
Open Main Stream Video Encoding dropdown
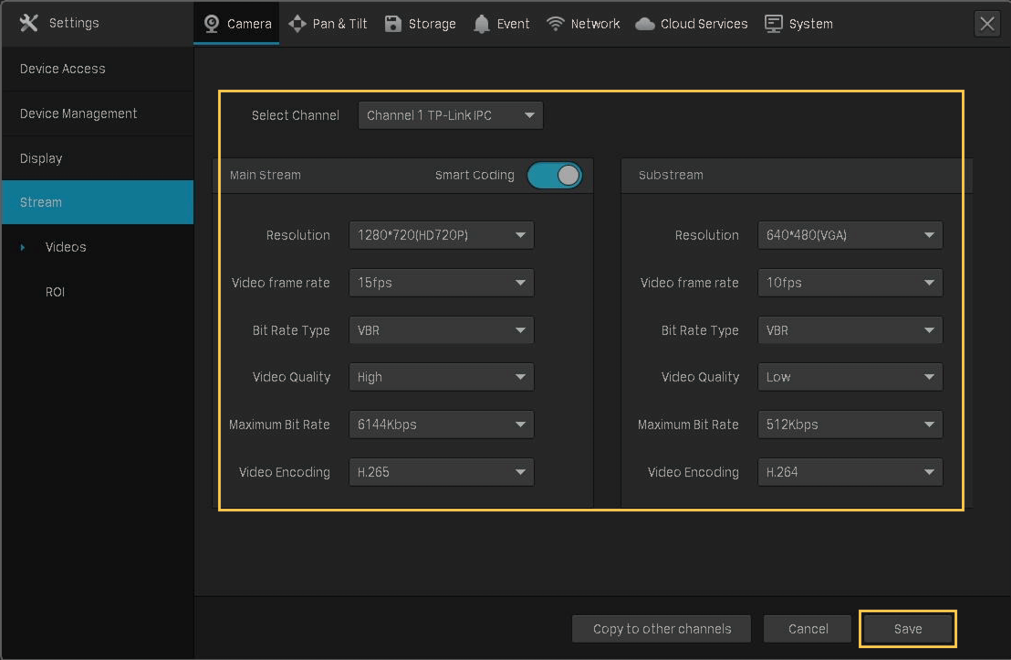point(441,472)
